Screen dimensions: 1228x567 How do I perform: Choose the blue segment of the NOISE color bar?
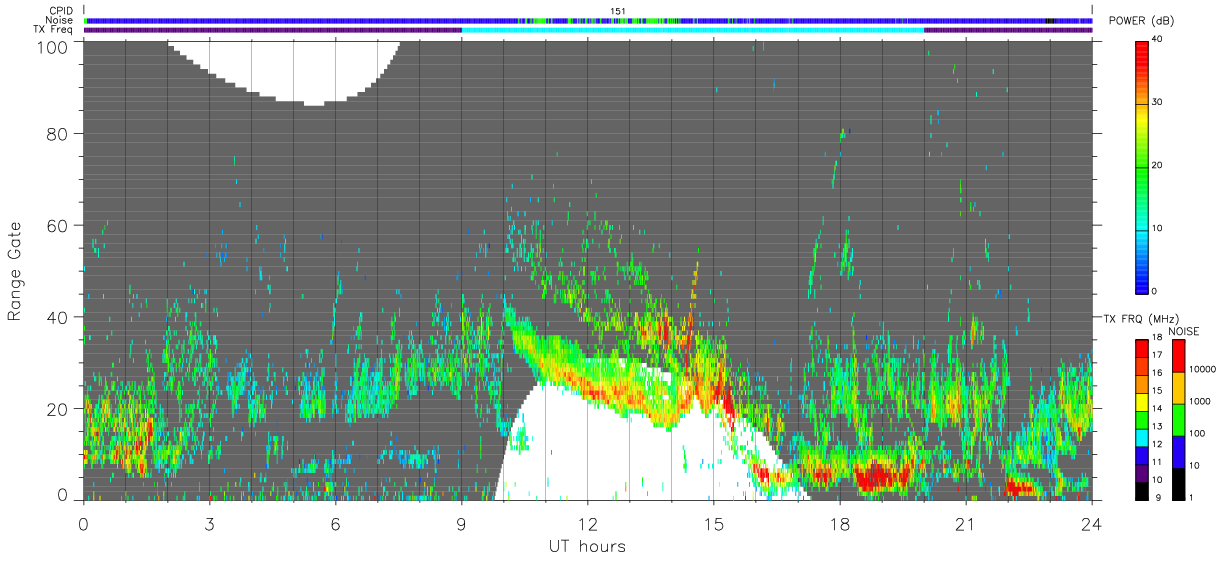click(x=1177, y=450)
